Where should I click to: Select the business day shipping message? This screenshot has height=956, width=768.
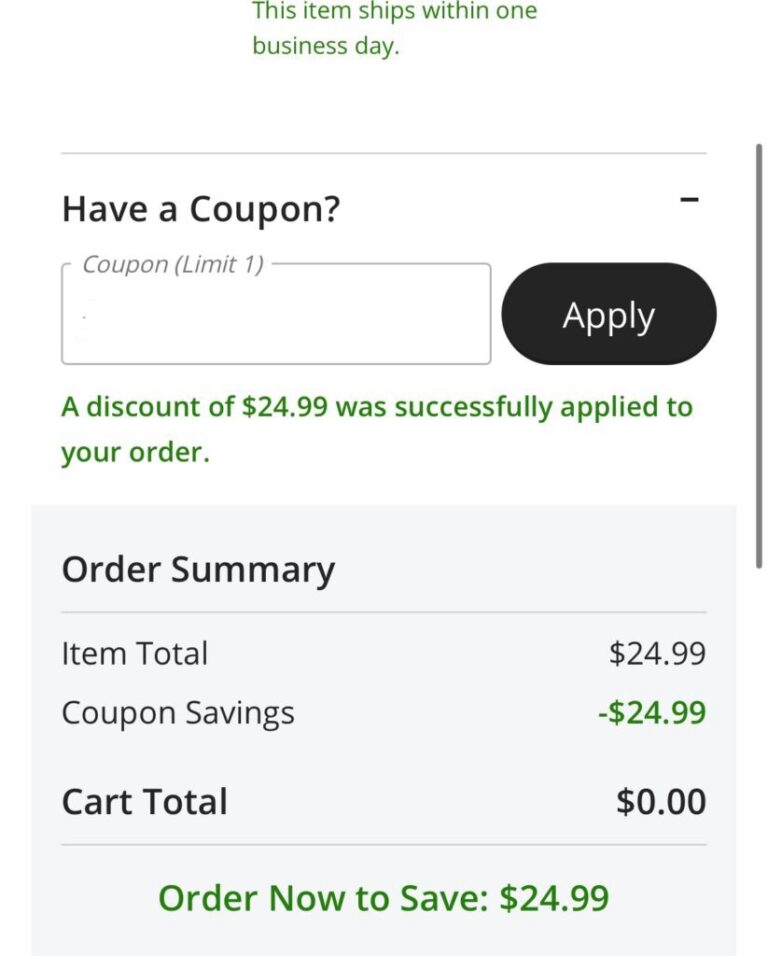[327, 45]
